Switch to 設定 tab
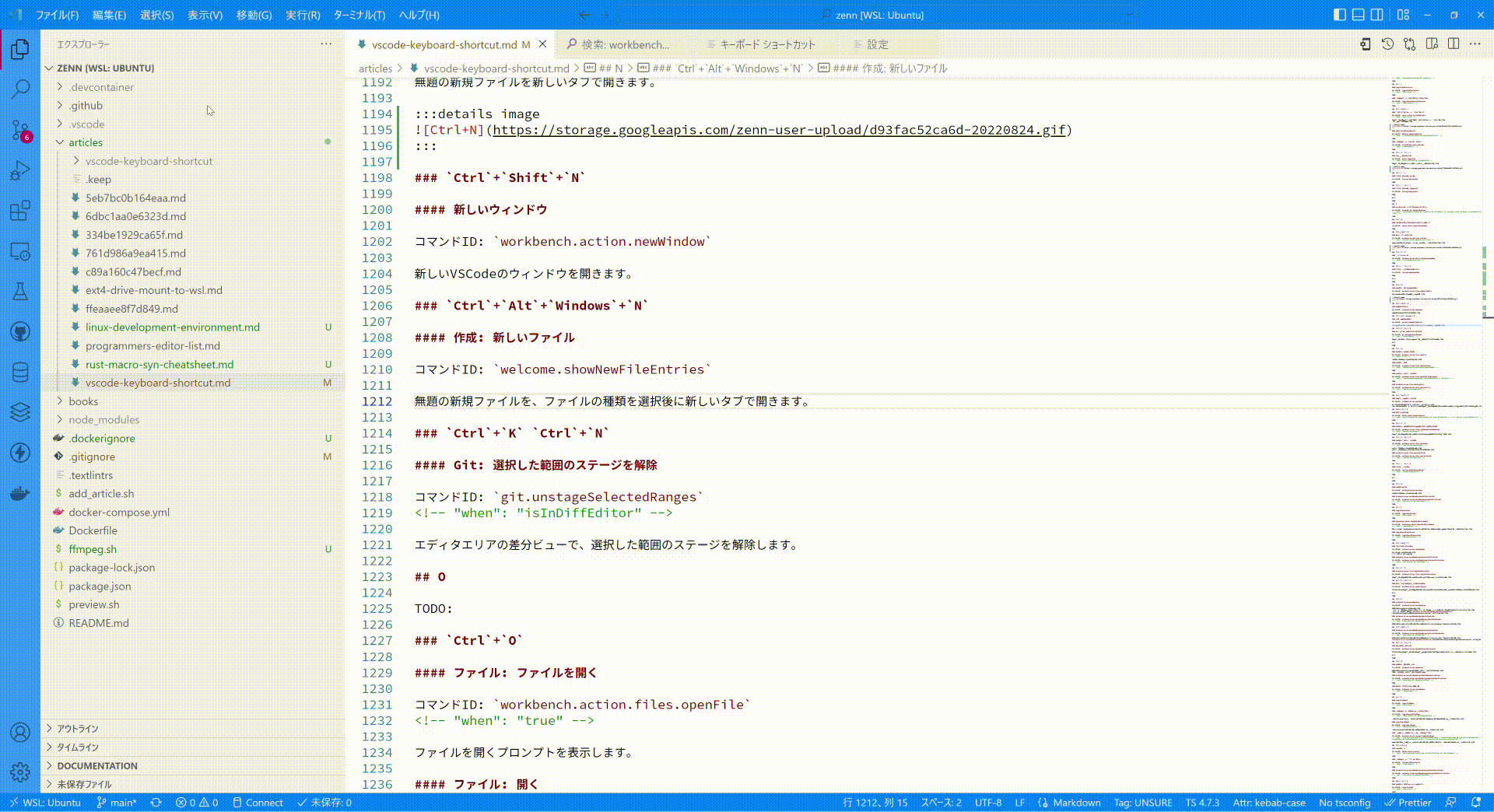The width and height of the screenshot is (1494, 812). pyautogui.click(x=878, y=44)
